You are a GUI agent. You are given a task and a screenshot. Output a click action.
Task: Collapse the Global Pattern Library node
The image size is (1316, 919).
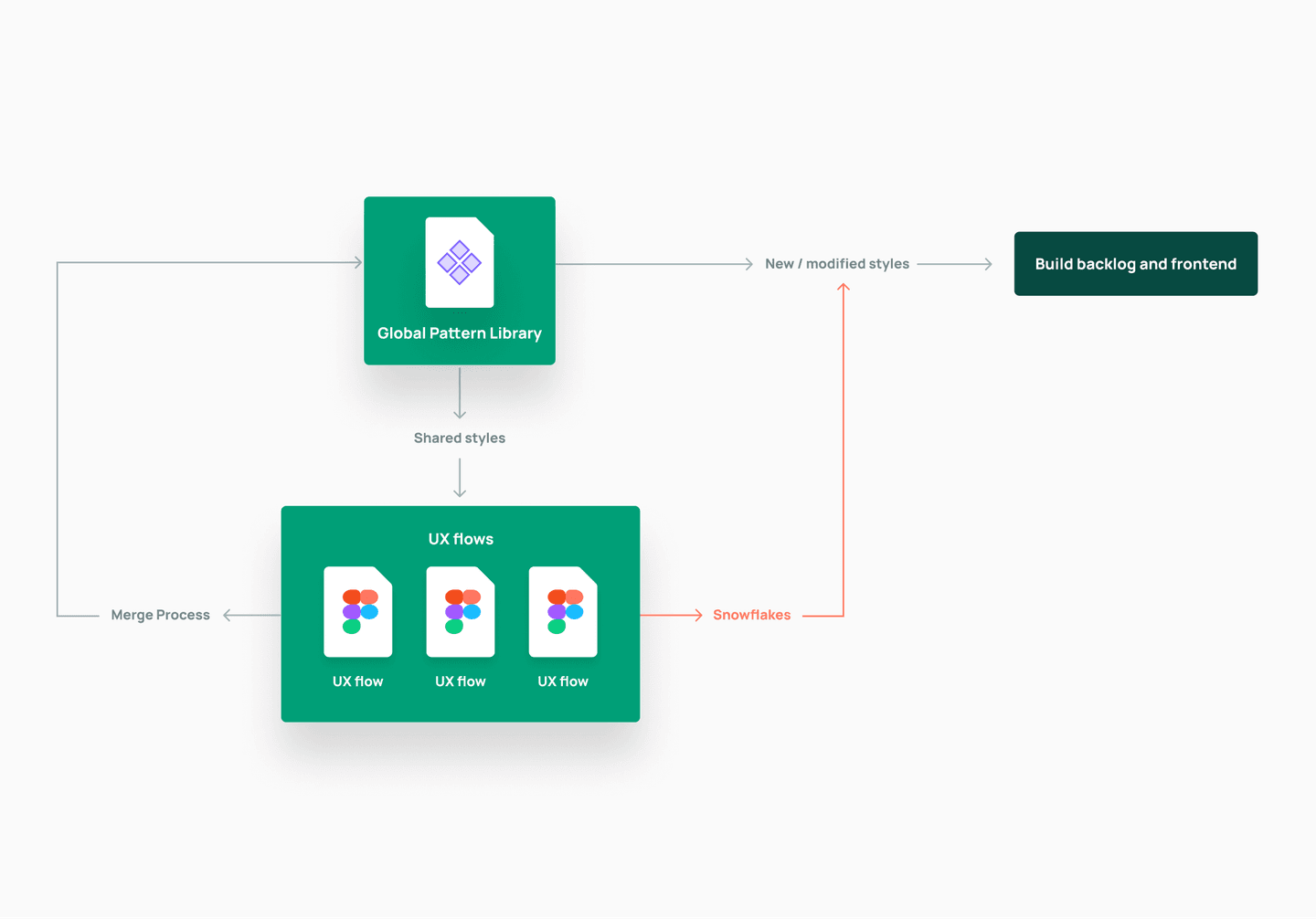coord(460,280)
